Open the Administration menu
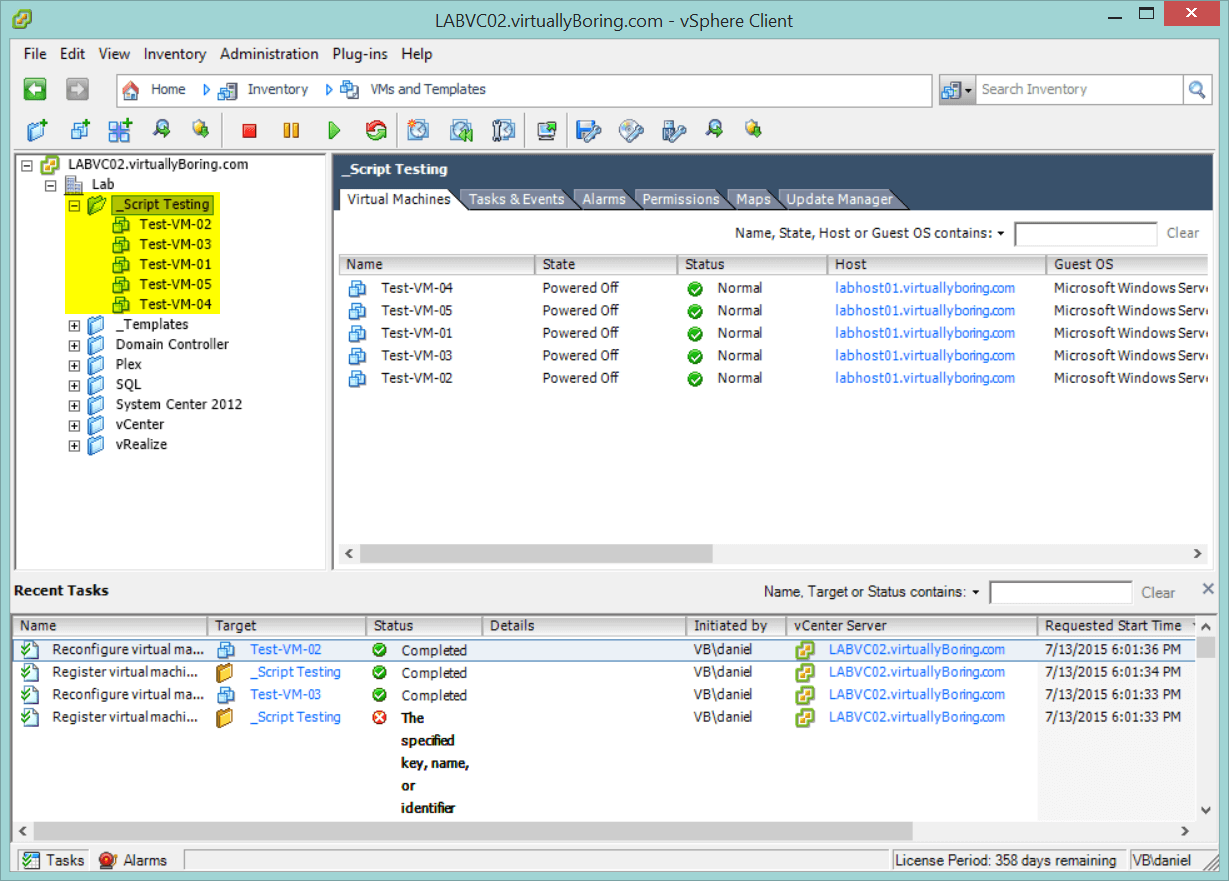Image resolution: width=1229 pixels, height=881 pixels. [x=269, y=54]
